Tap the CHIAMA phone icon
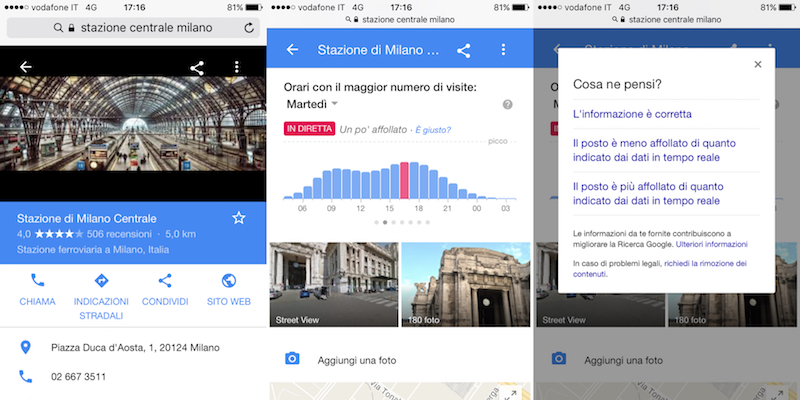This screenshot has width=800, height=400. pyautogui.click(x=38, y=281)
